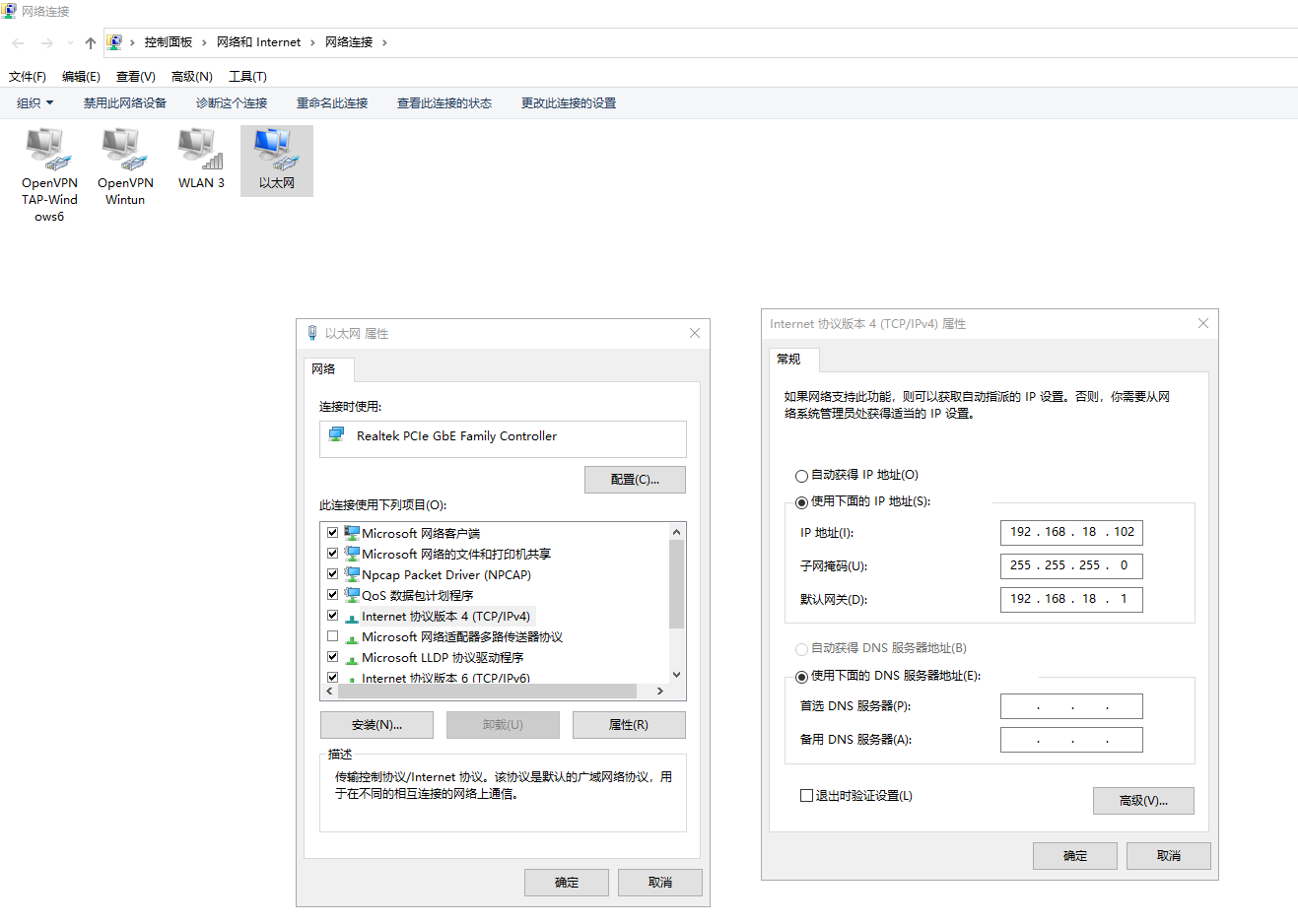Select 自动获得 IP 地址 radio button
Image resolution: width=1298 pixels, height=924 pixels.
(801, 476)
